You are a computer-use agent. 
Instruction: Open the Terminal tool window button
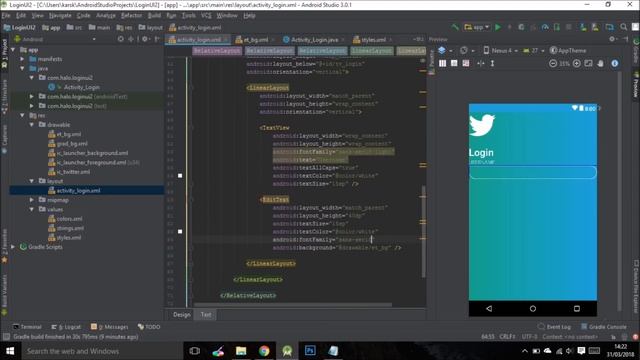tap(27, 327)
